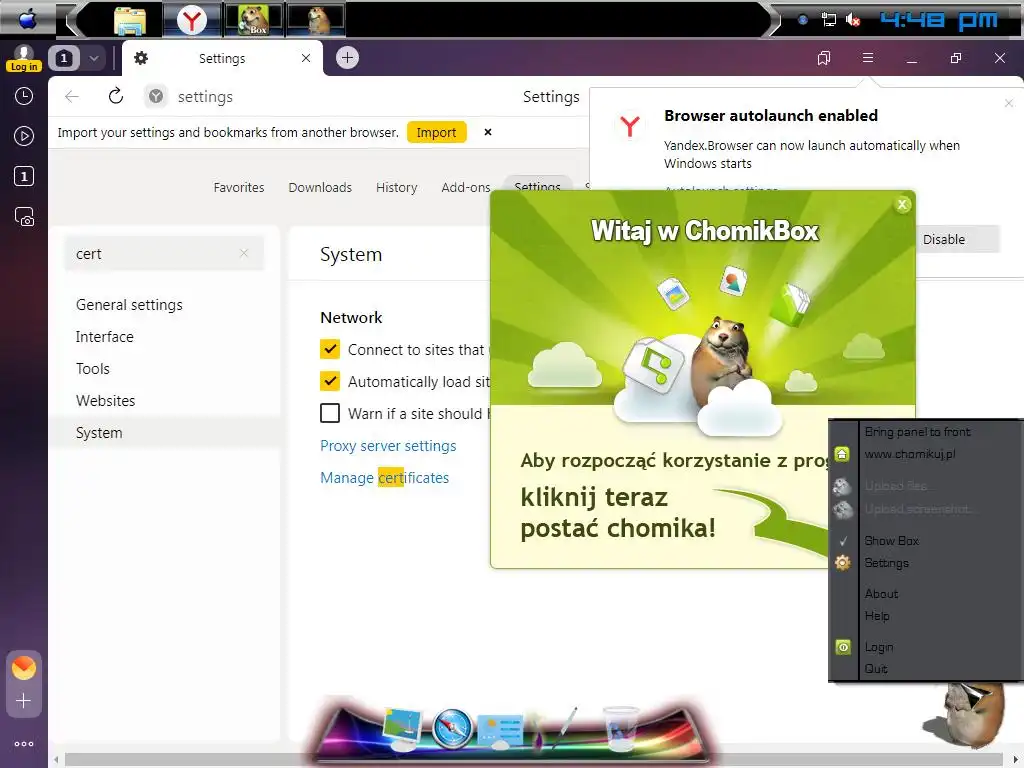Quit ChomikBox from context menu
Viewport: 1024px width, 768px height.
pos(876,668)
